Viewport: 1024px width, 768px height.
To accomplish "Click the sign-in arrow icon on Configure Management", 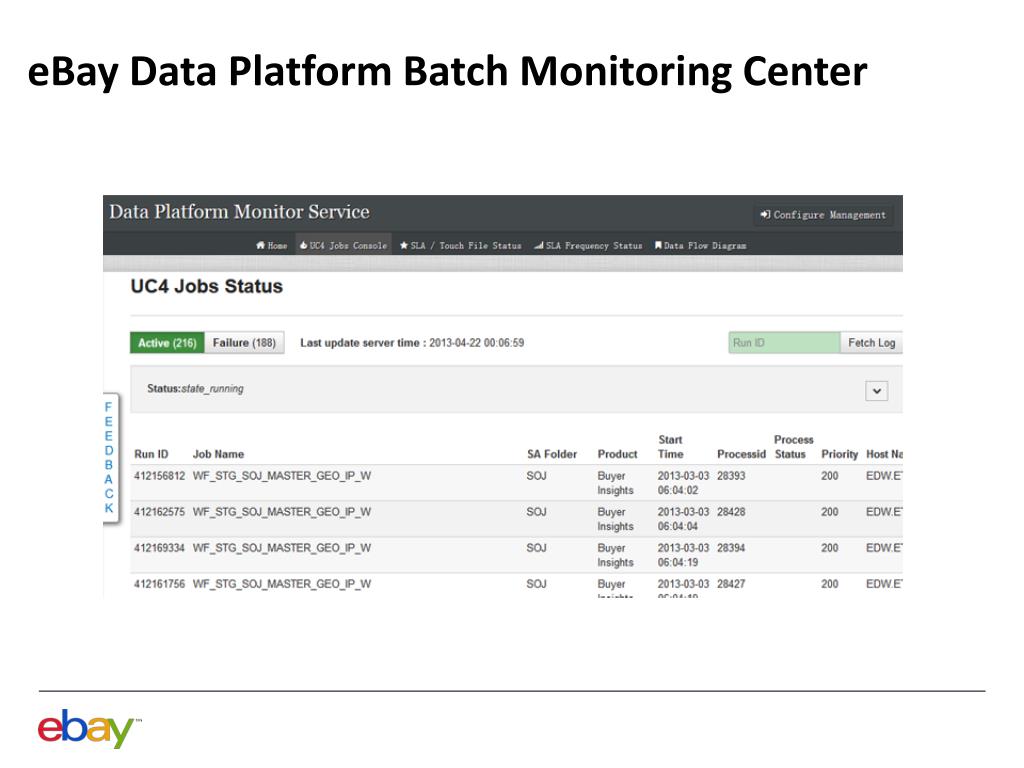I will click(765, 215).
